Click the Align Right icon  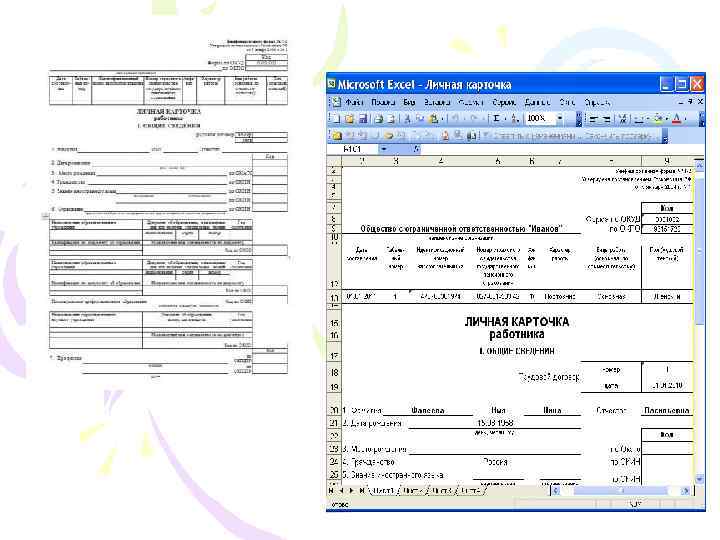coord(607,119)
